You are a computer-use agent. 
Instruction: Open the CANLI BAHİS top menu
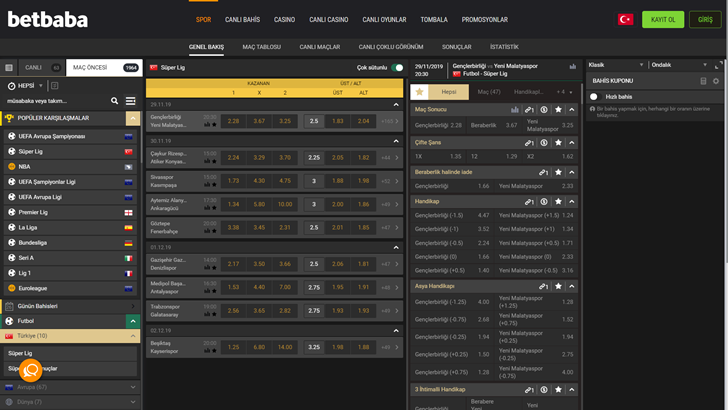242,20
